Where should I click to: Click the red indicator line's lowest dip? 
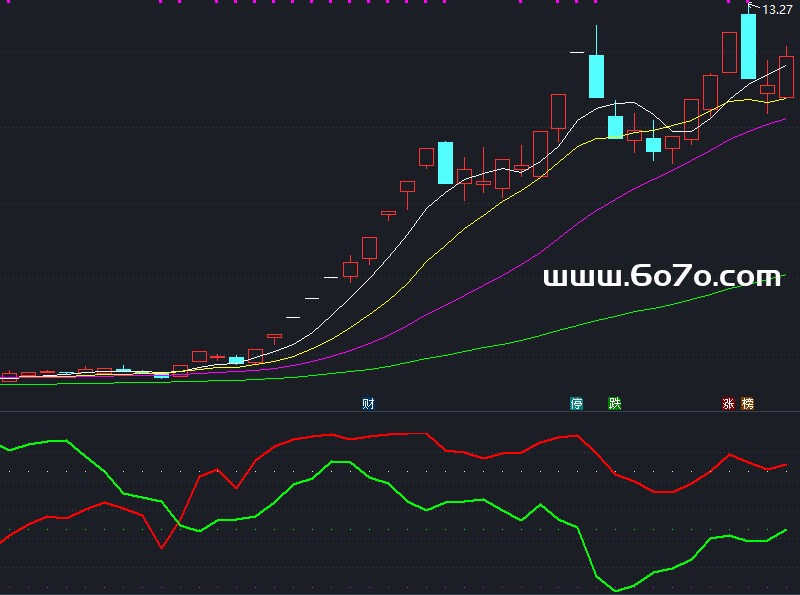tap(161, 547)
